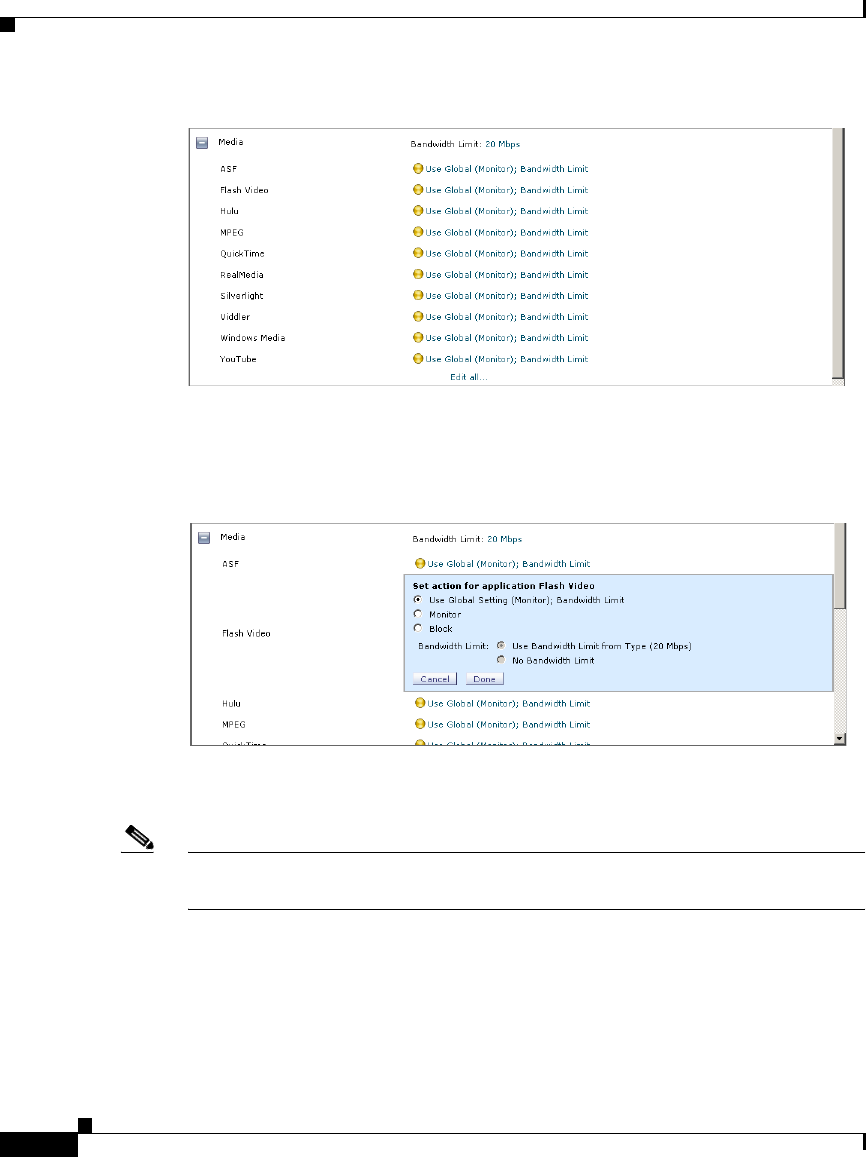Click the upper panel vertical scrollbar

pyautogui.click(x=838, y=254)
